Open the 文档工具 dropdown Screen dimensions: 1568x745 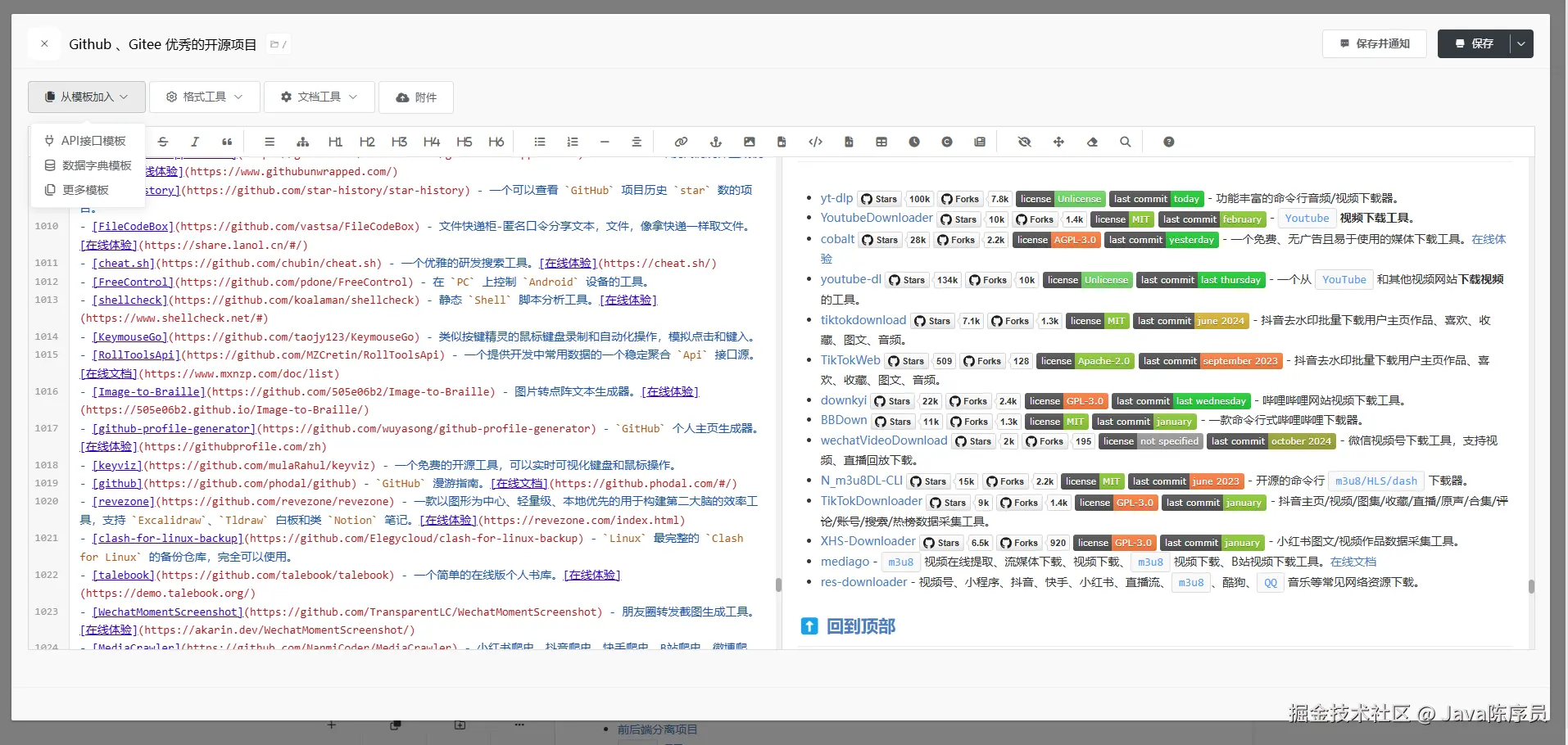pos(319,97)
